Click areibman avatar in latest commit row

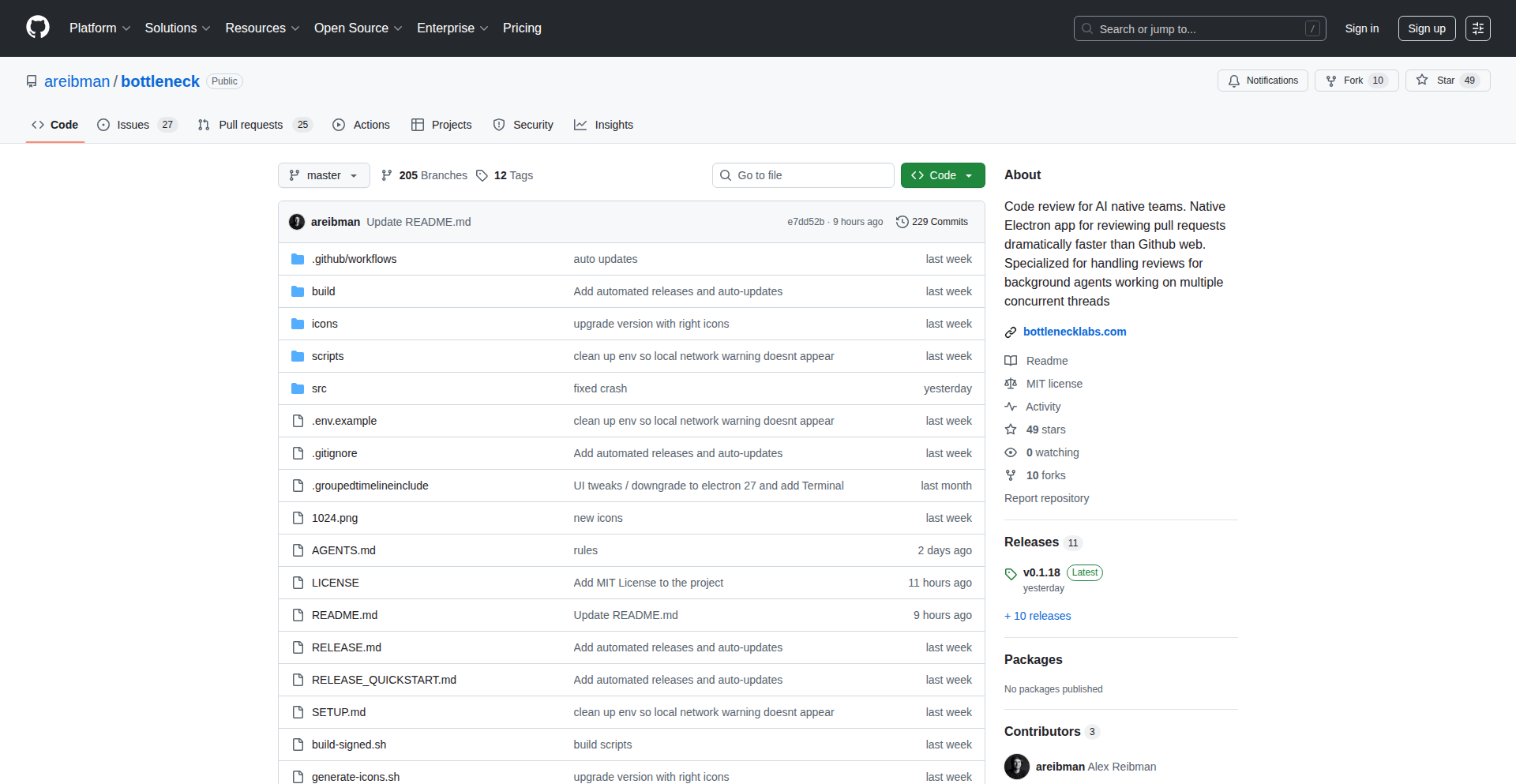click(297, 222)
